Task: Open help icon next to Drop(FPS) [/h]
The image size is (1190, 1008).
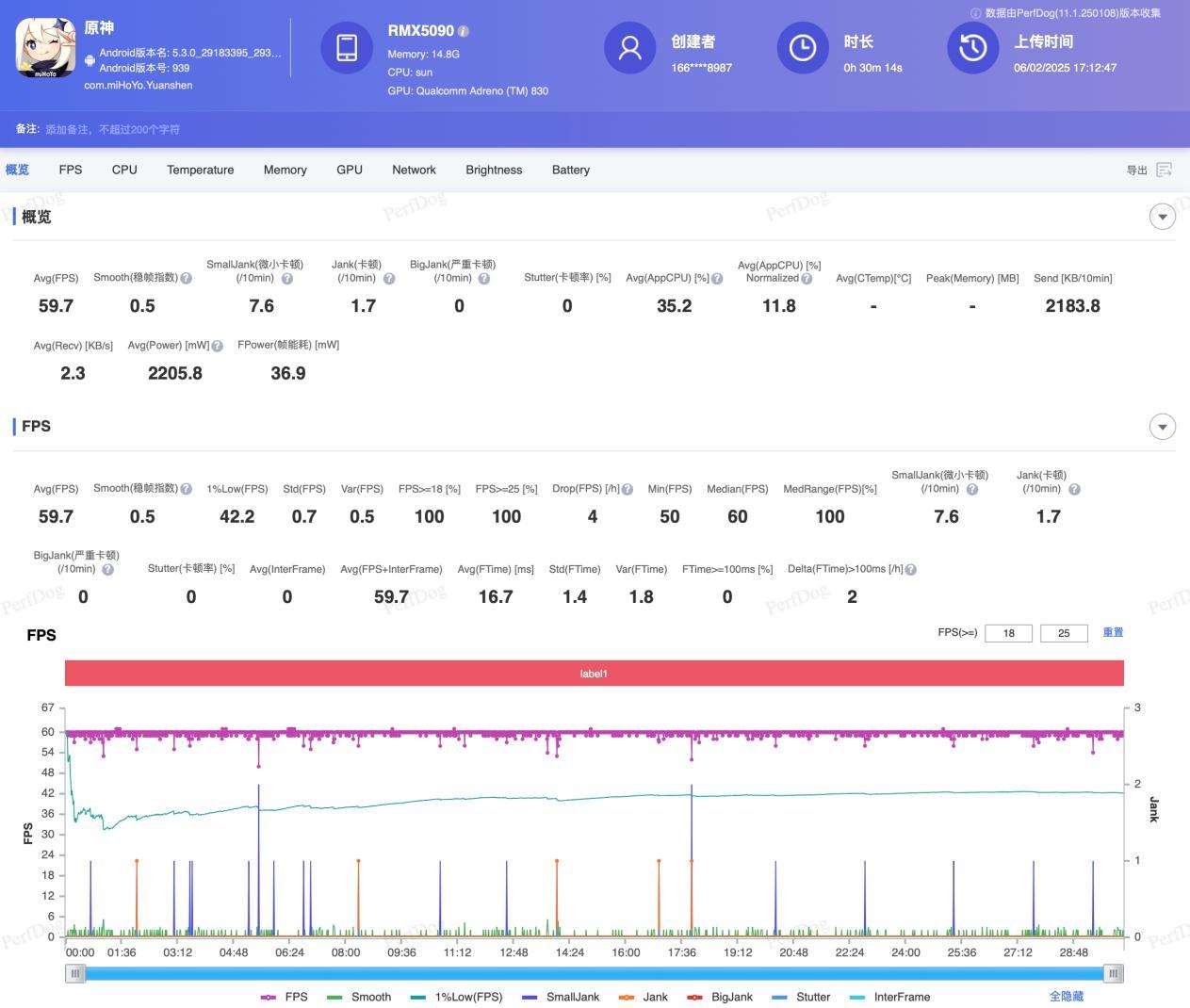Action: pos(628,490)
